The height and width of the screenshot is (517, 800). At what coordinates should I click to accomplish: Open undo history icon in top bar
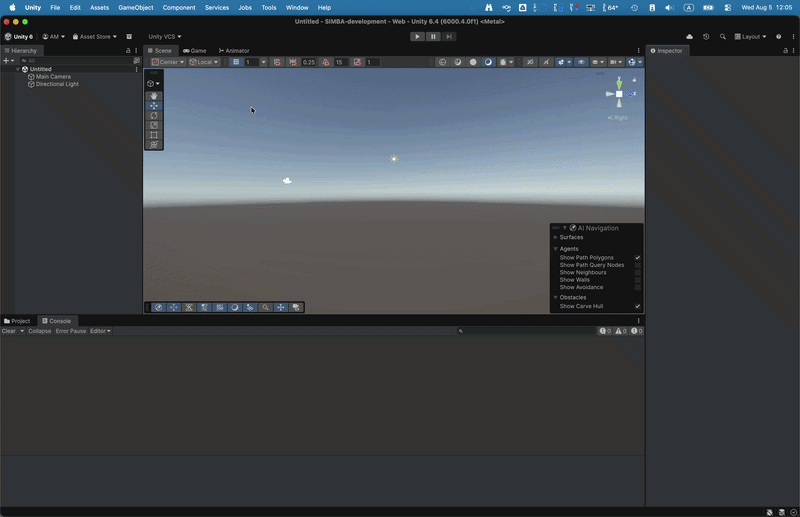pyautogui.click(x=706, y=37)
